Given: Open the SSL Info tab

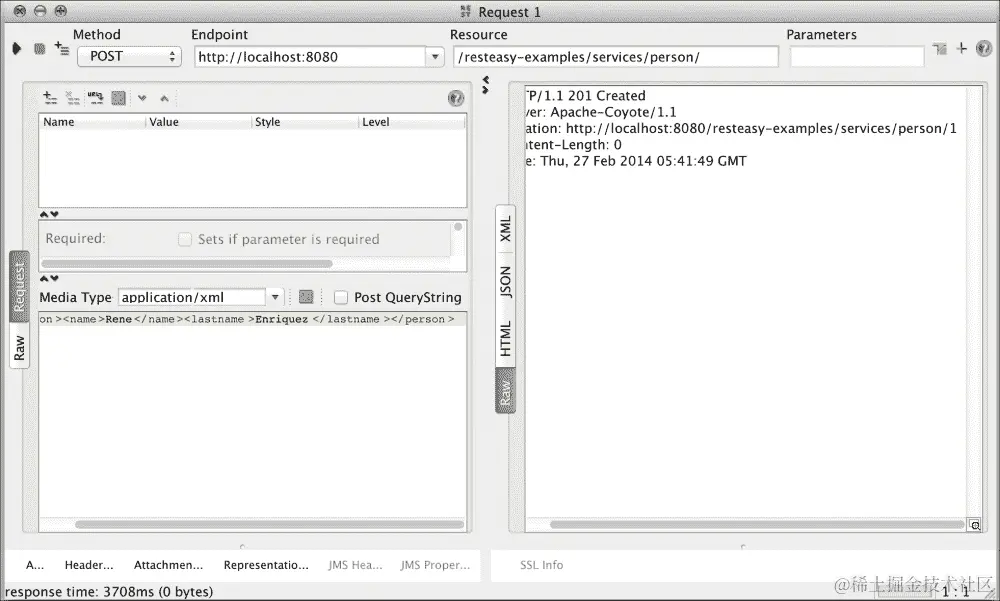Looking at the screenshot, I should click(541, 565).
